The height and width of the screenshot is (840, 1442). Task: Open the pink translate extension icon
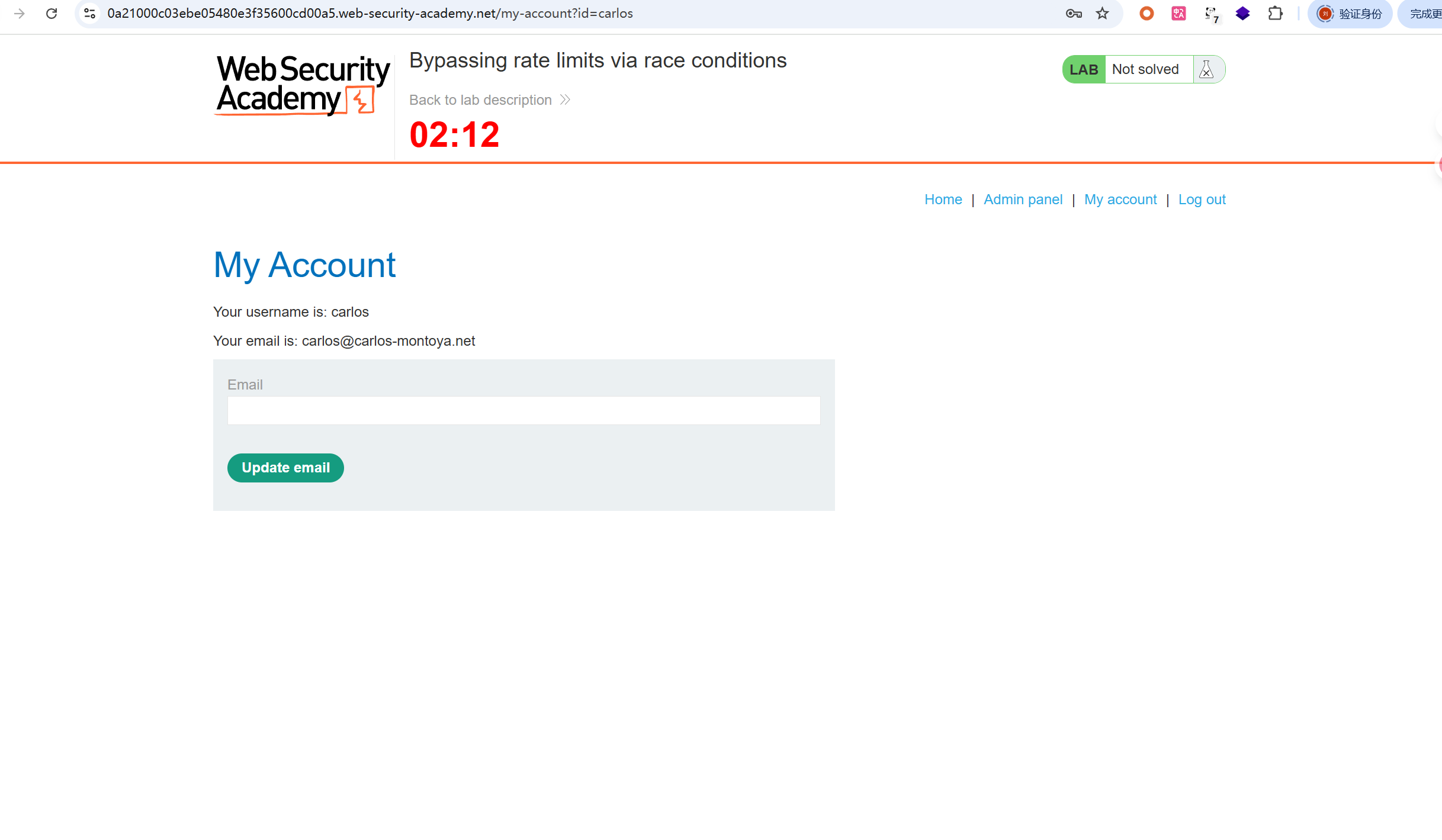(x=1178, y=14)
